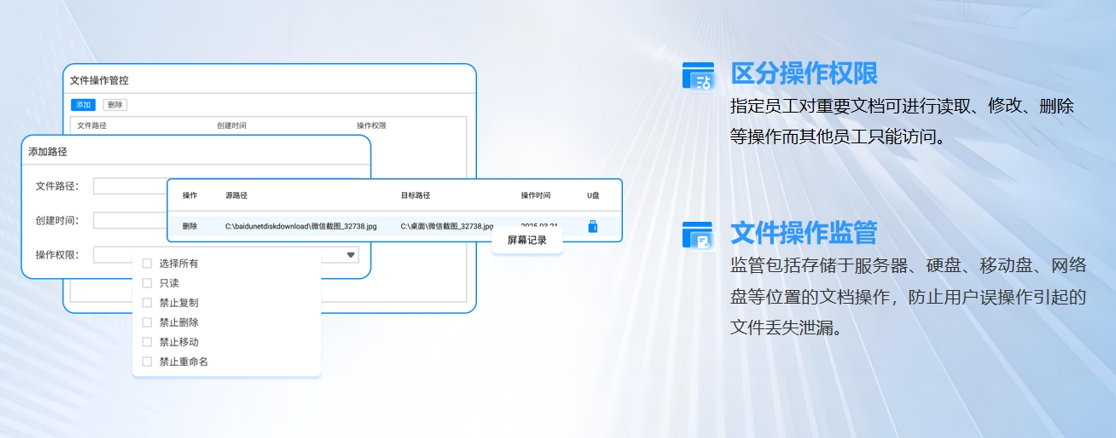Click the 操作权限 column header in 文件操作管控
1116x438 pixels.
click(372, 125)
